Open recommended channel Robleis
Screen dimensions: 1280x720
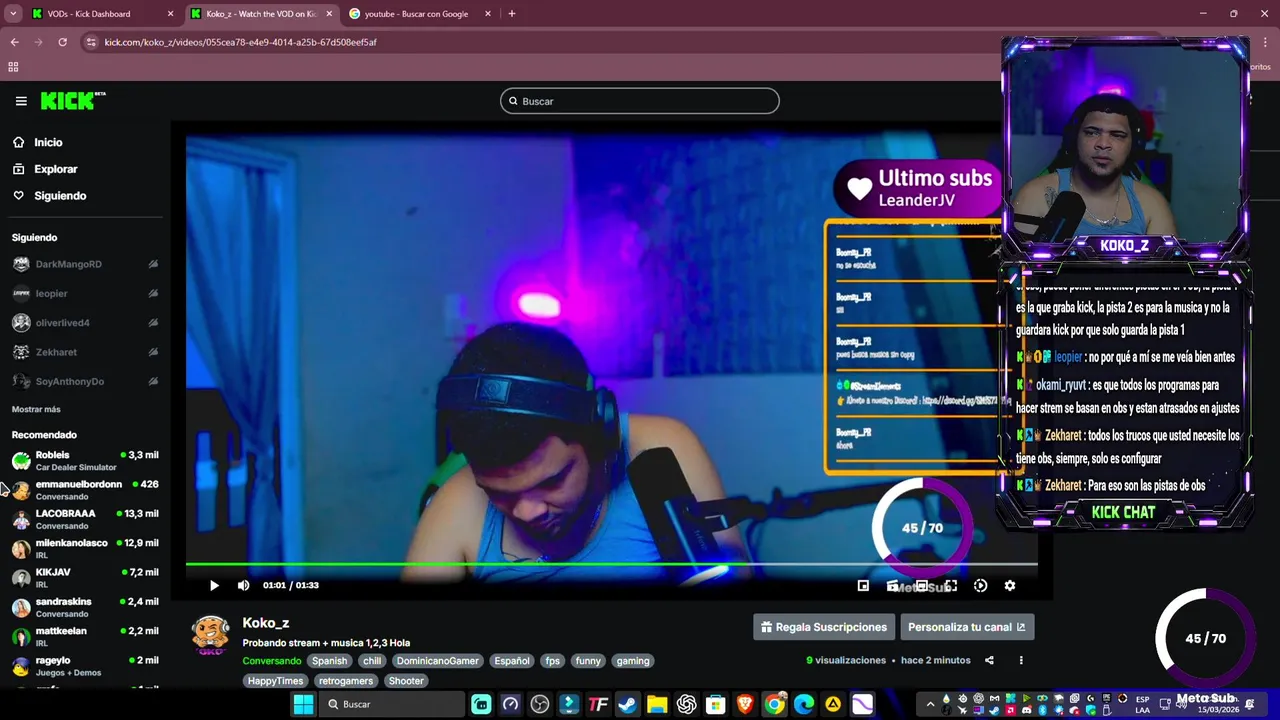coord(85,460)
